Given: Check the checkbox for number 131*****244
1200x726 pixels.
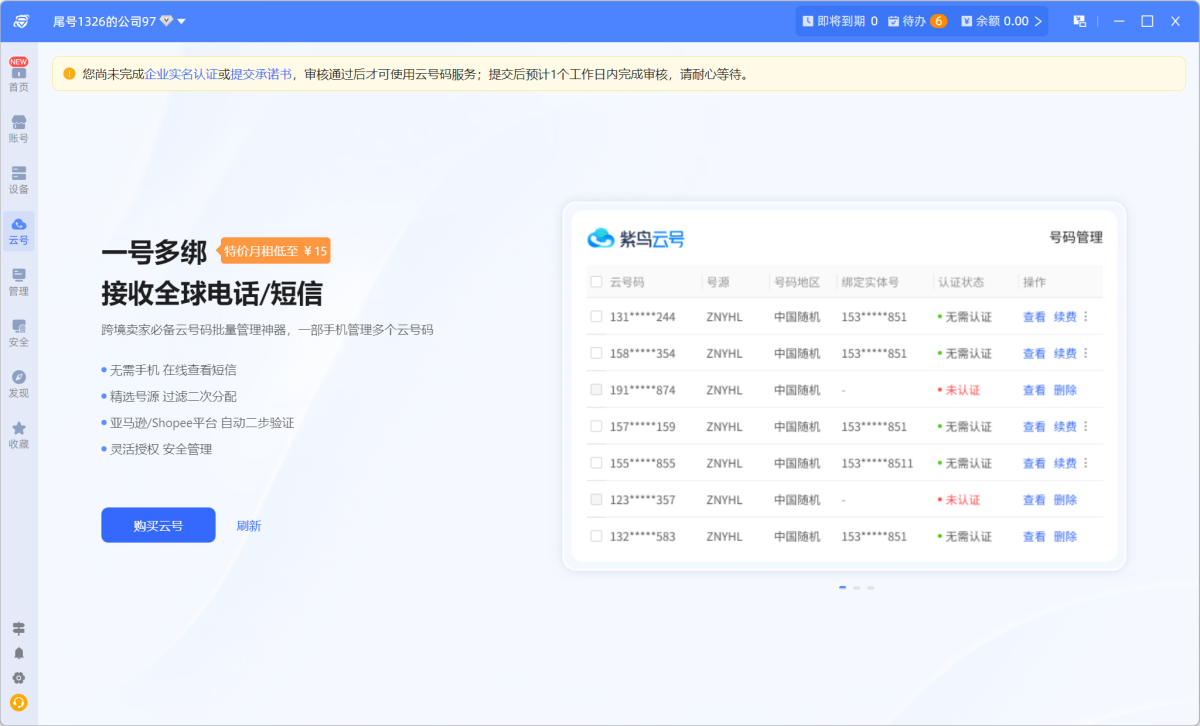Looking at the screenshot, I should (595, 316).
